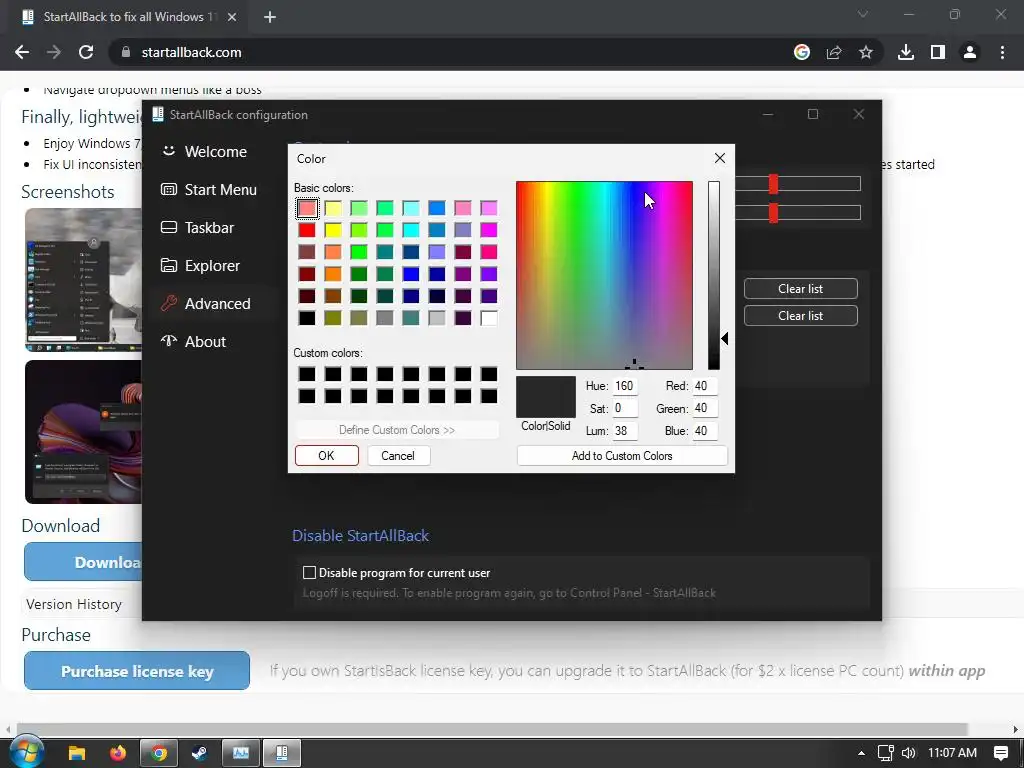Screen dimensions: 1024x768
Task: Confirm color with the OK button
Action: (x=327, y=456)
